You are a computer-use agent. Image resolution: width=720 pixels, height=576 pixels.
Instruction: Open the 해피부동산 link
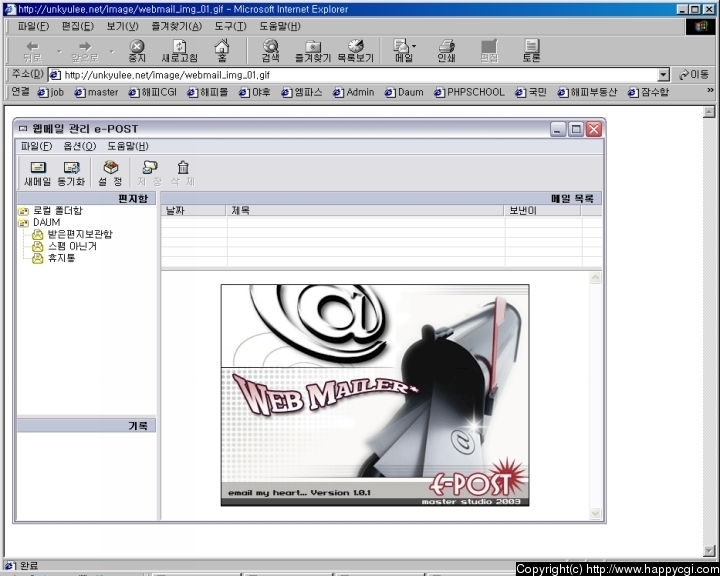[587, 92]
